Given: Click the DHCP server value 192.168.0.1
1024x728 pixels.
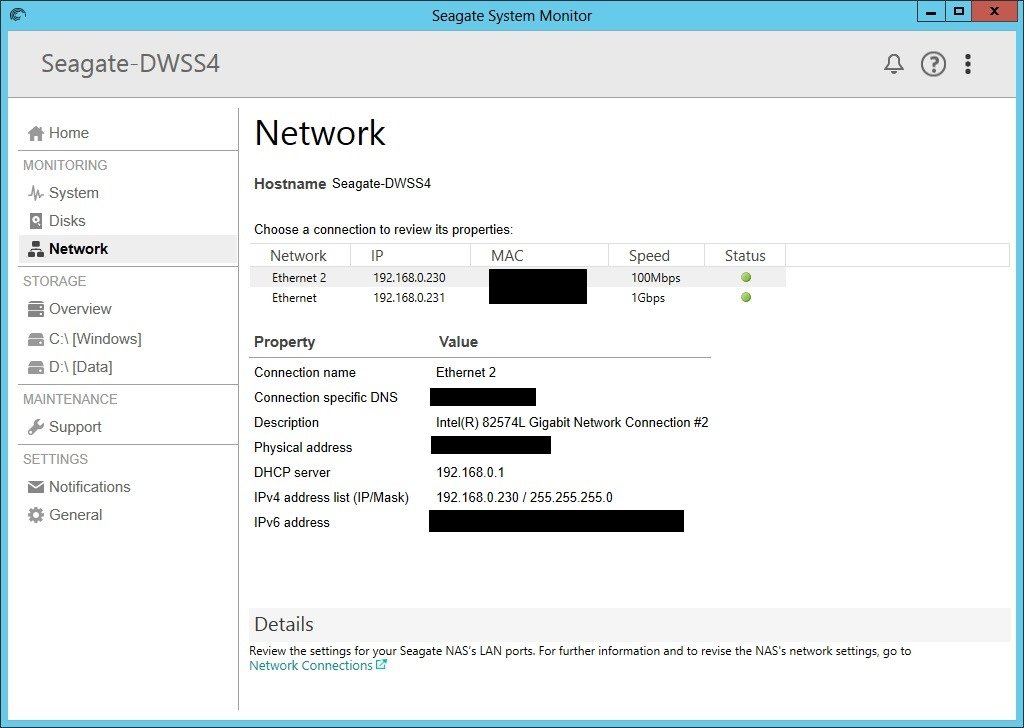Looking at the screenshot, I should tap(470, 472).
